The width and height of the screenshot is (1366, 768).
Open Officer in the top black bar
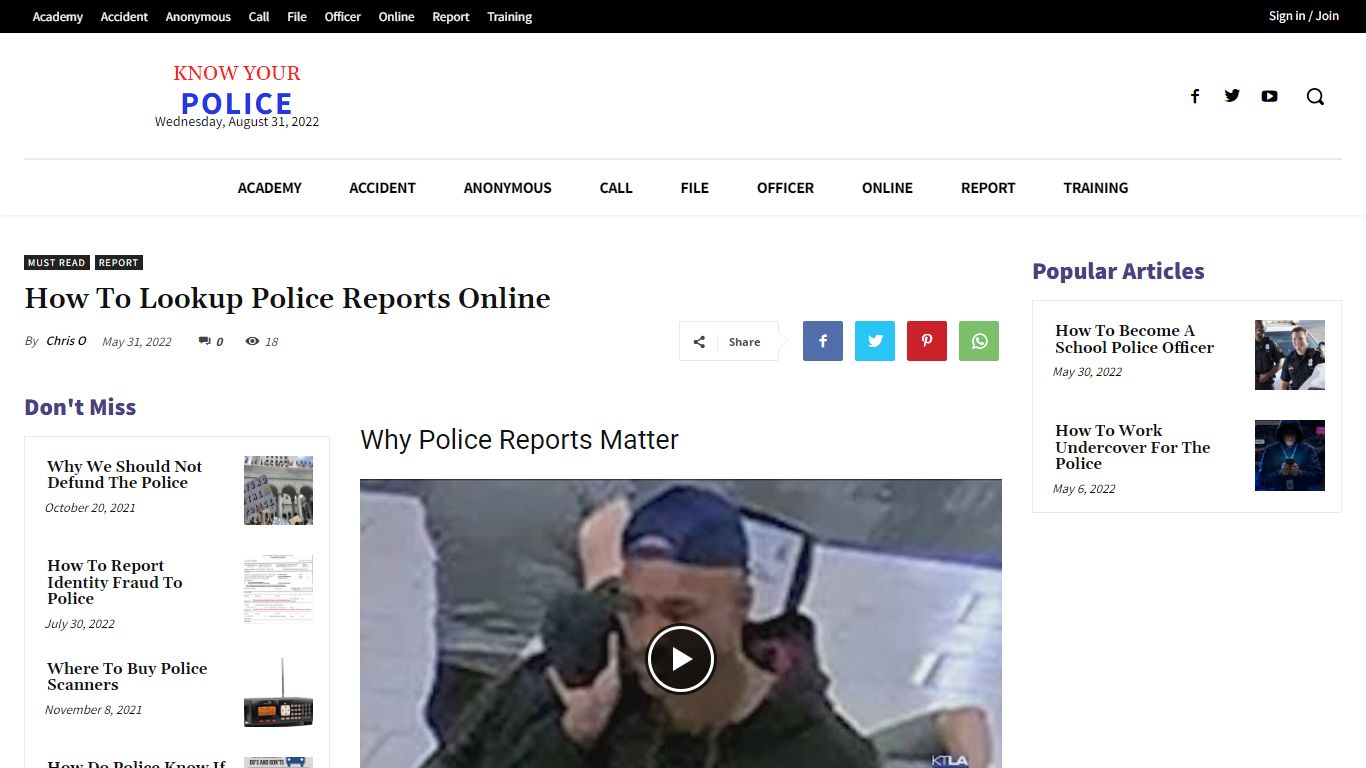tap(343, 17)
